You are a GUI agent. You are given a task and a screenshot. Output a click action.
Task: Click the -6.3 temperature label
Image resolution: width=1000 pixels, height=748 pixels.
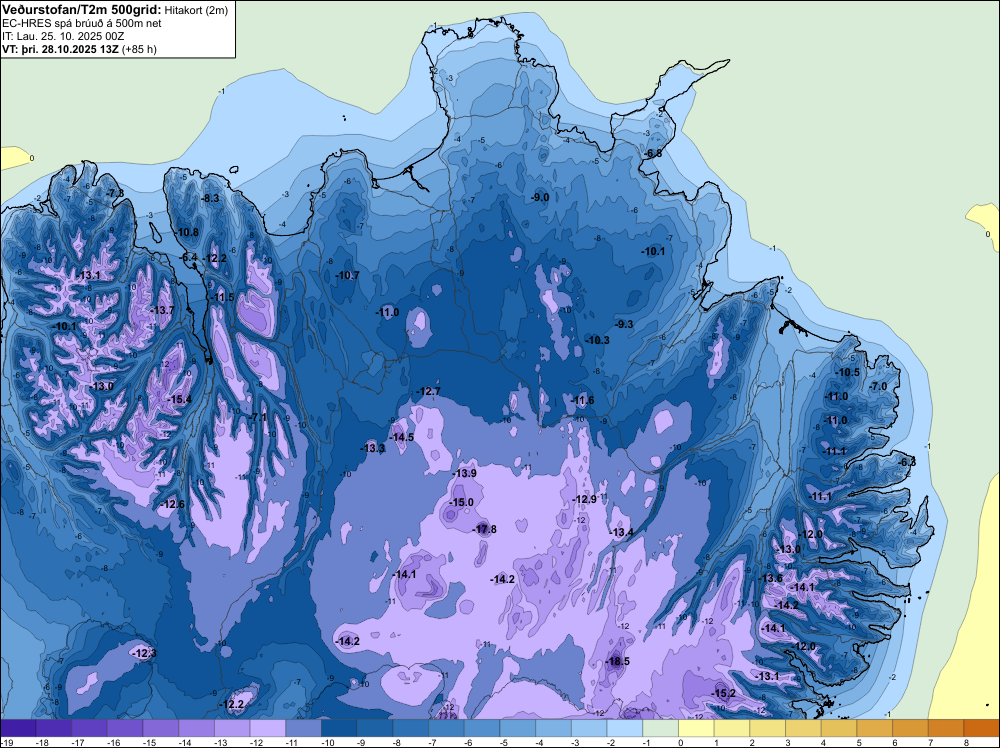coord(907,462)
